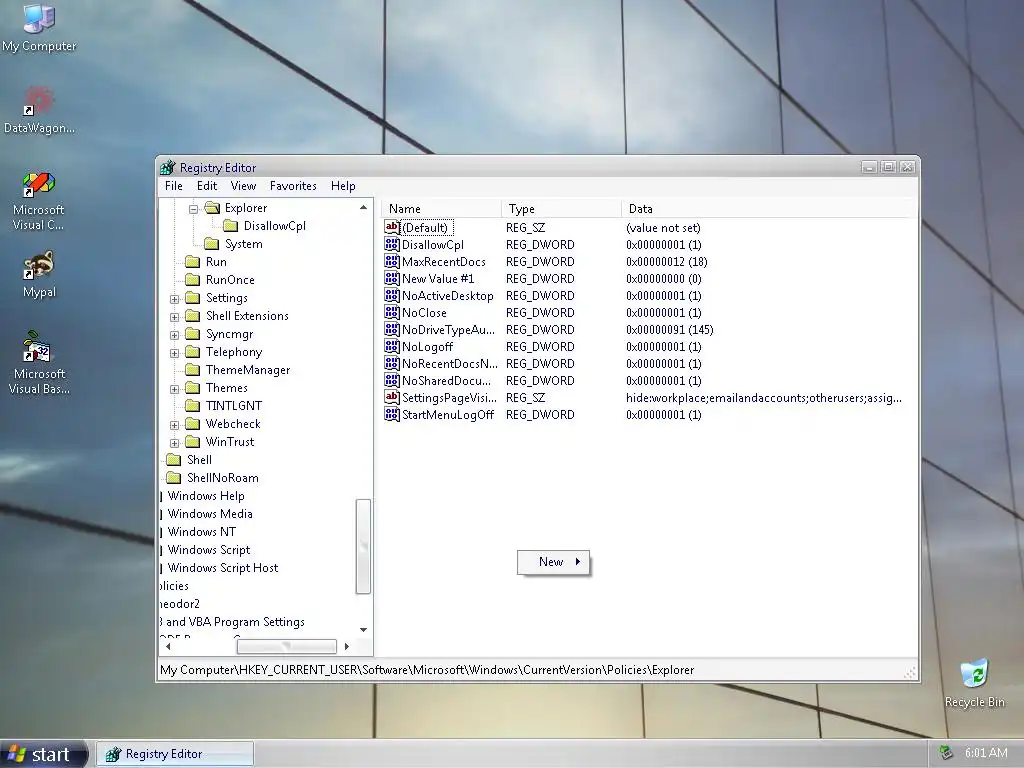Click the tree scroll right arrow
1024x768 pixels.
[347, 647]
